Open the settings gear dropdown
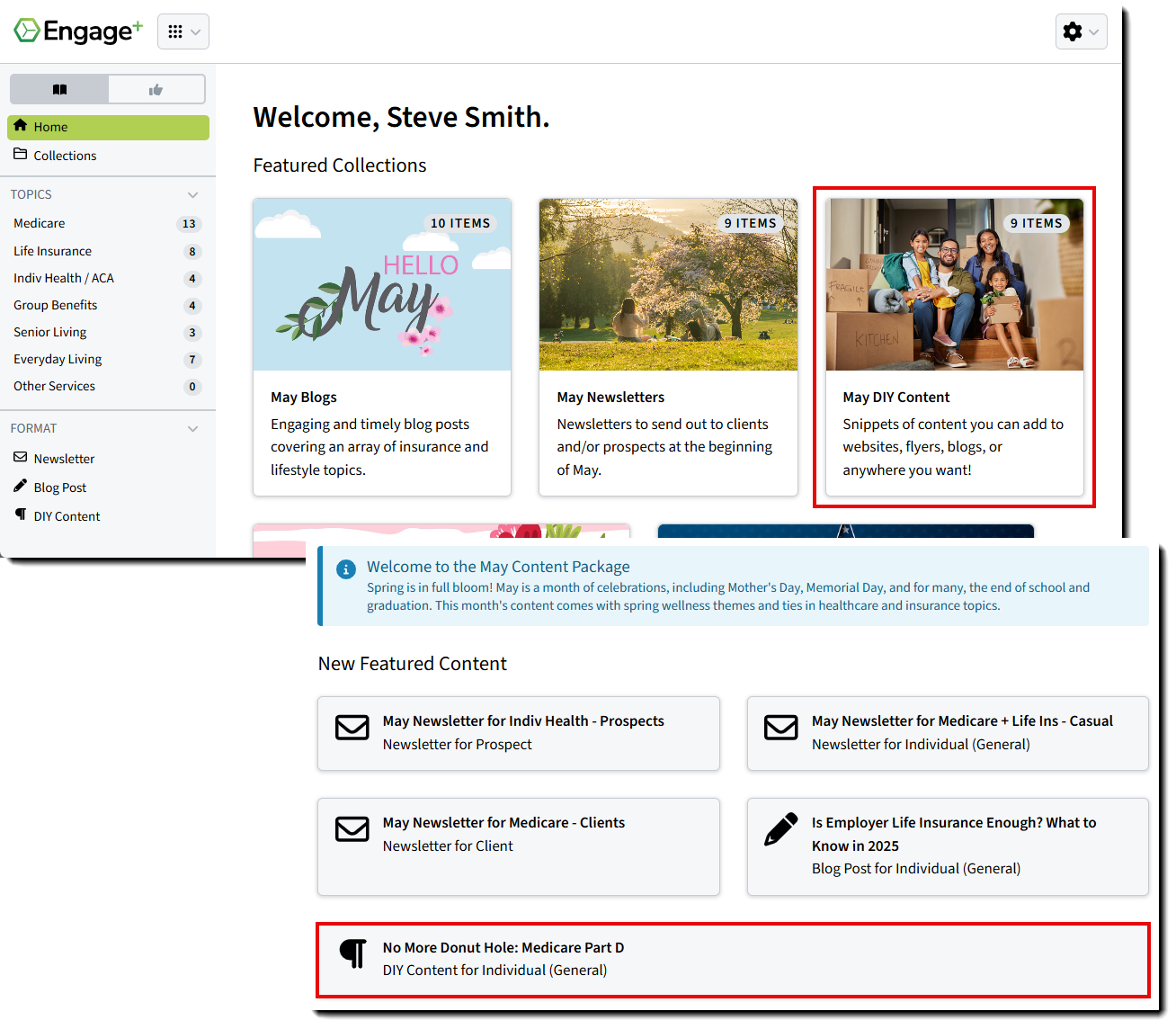 [x=1081, y=31]
